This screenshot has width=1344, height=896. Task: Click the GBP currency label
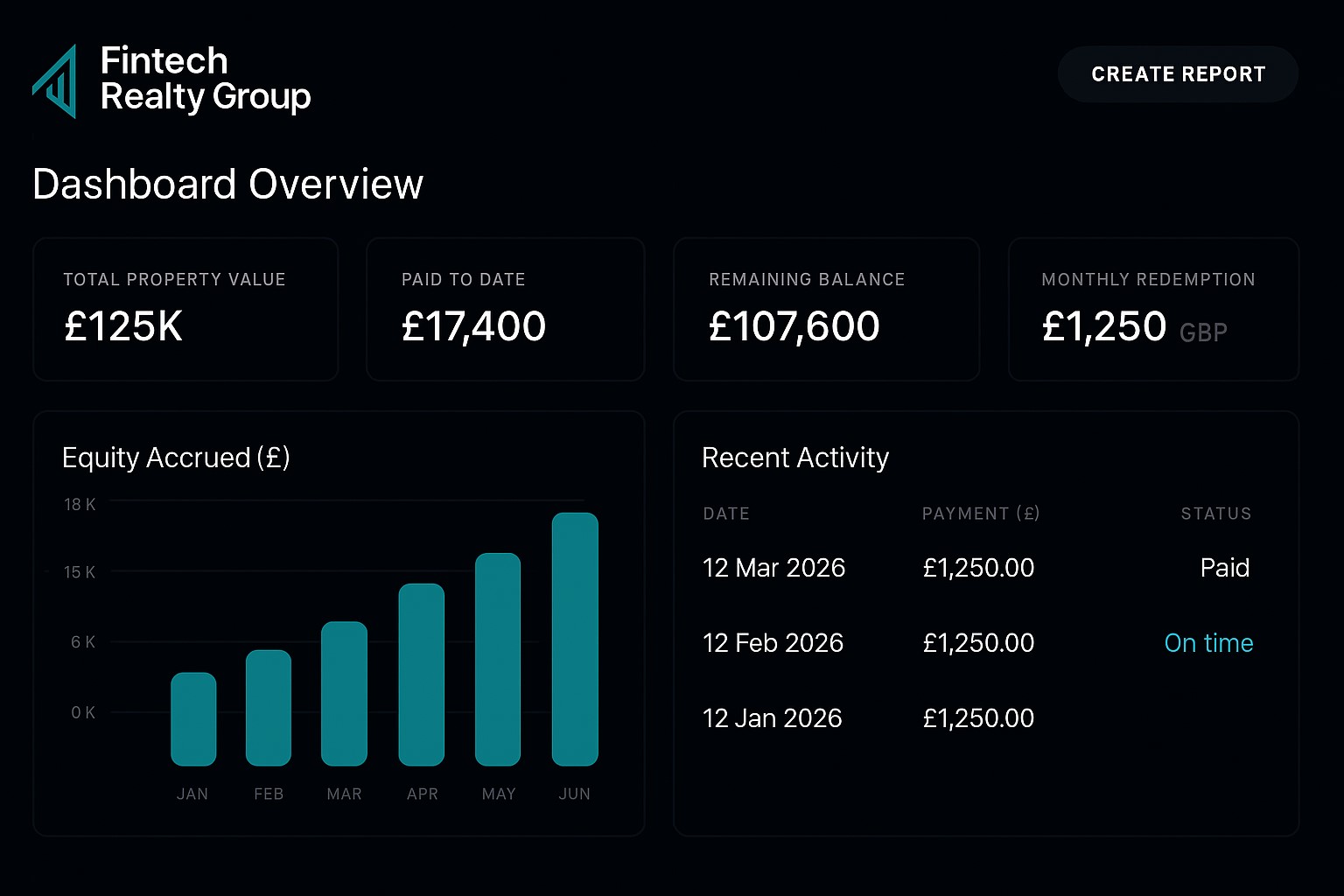1204,333
